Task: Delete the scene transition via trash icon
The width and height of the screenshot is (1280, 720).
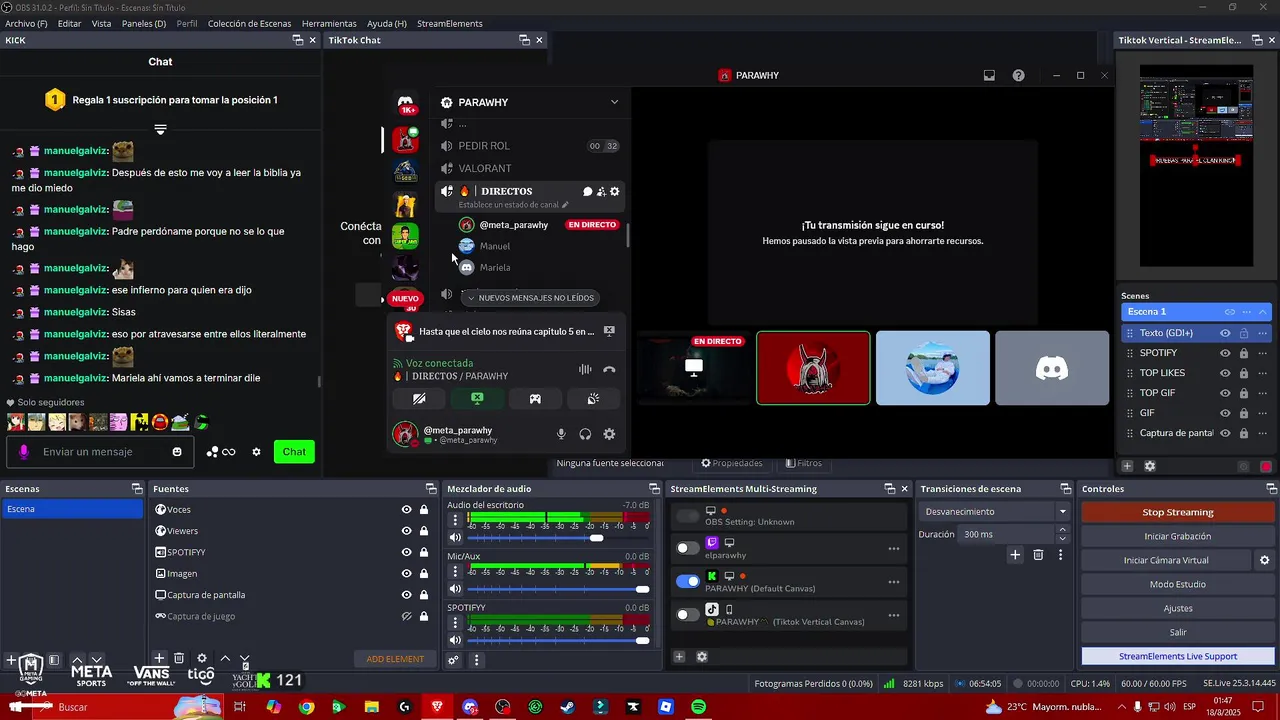Action: click(1038, 555)
